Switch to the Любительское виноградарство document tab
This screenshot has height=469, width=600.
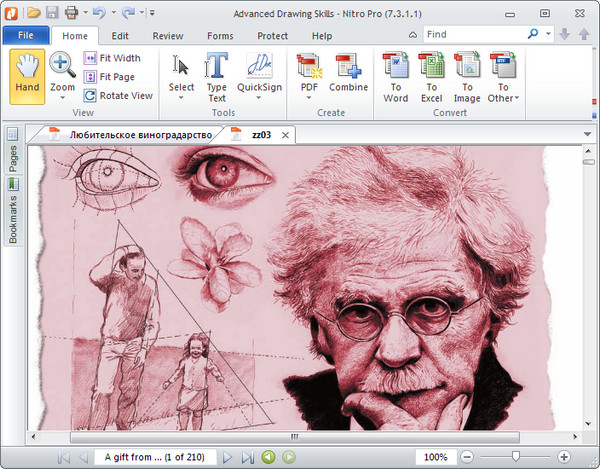139,135
